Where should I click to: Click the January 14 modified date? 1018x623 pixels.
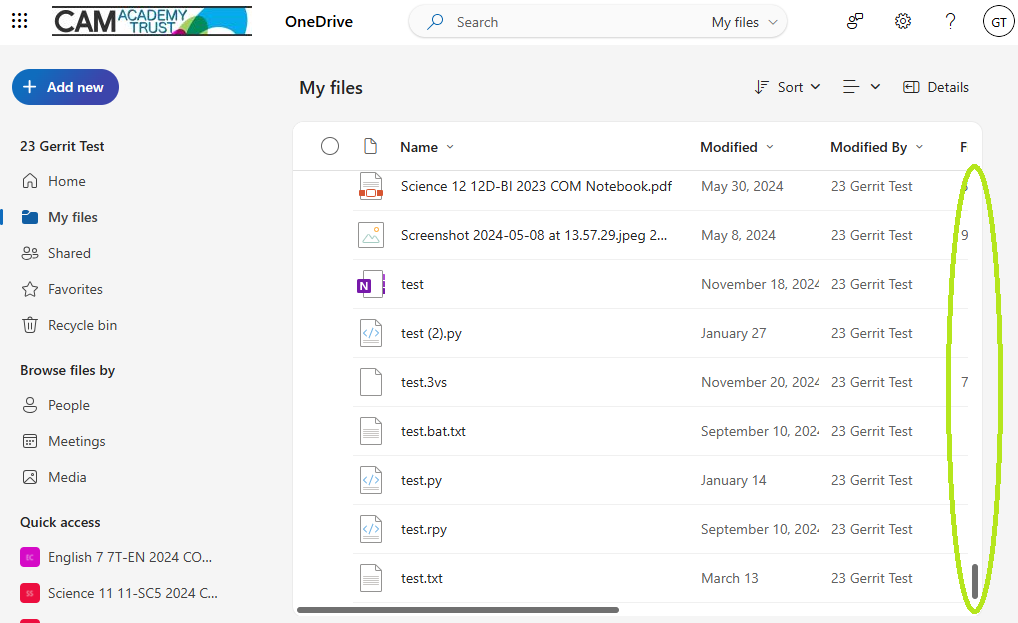[x=733, y=480]
